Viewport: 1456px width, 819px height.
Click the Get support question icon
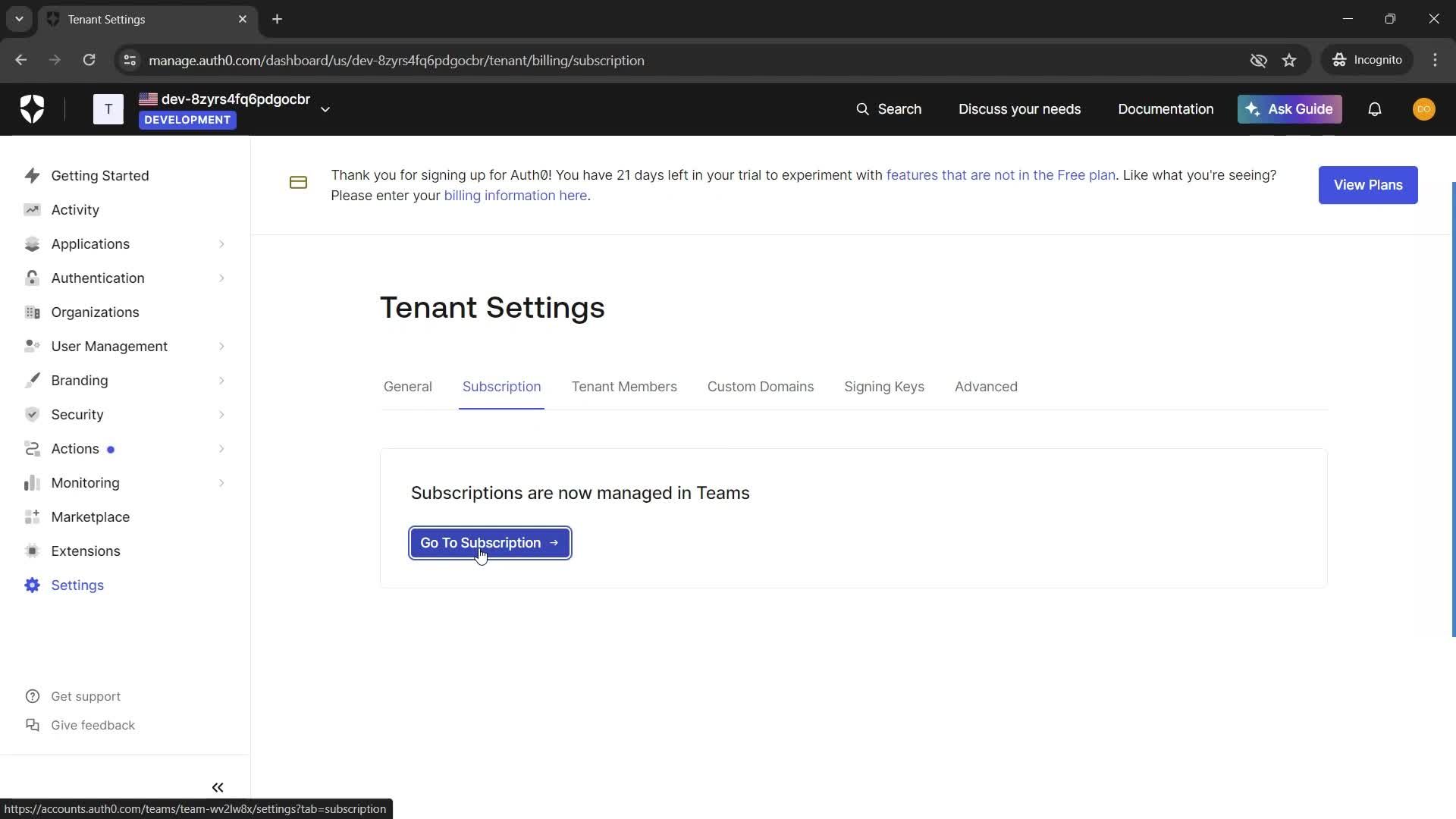pos(33,696)
